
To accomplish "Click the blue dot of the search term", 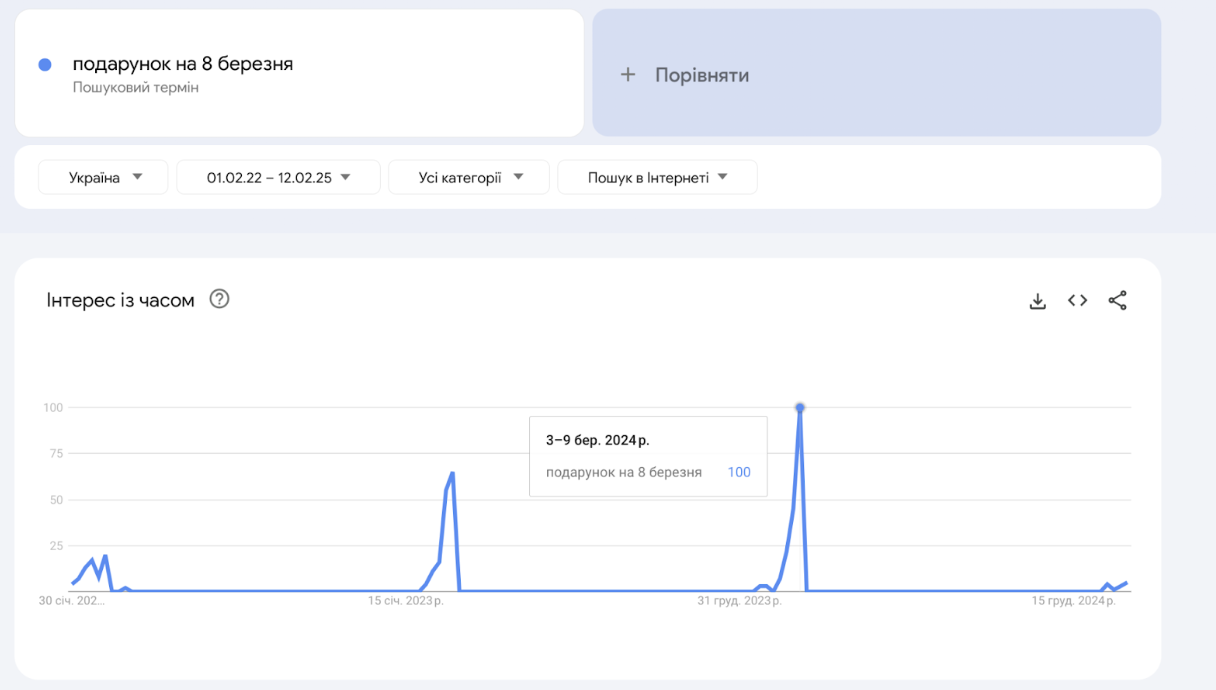I will point(45,65).
